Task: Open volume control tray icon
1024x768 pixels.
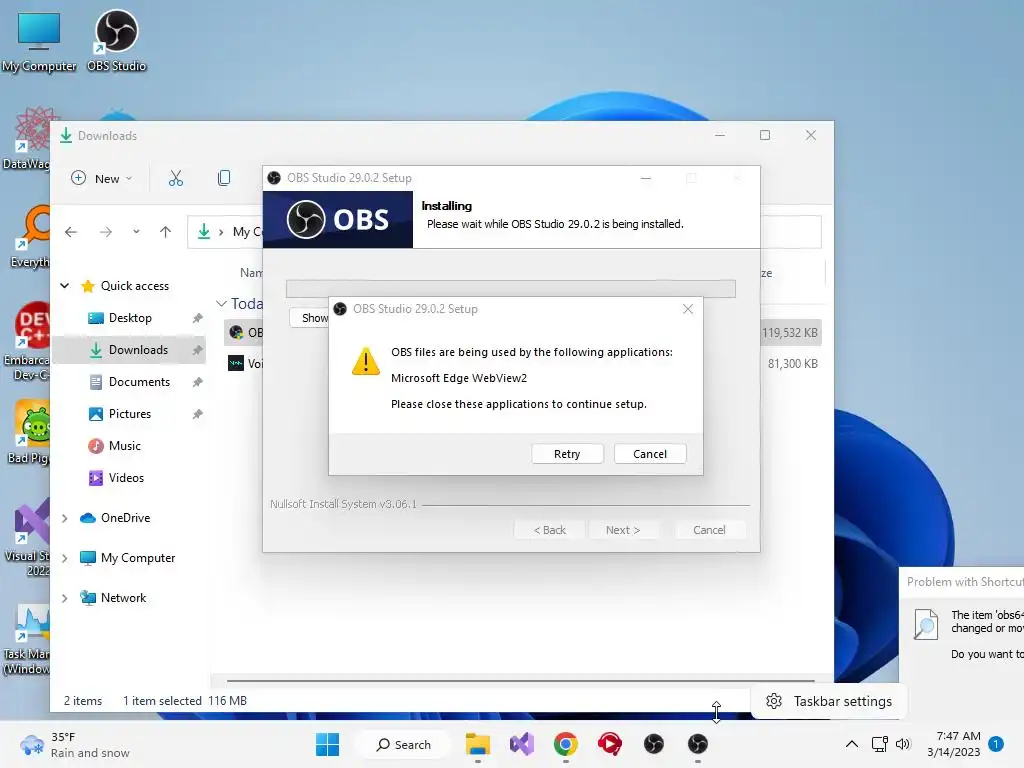Action: pos(903,744)
